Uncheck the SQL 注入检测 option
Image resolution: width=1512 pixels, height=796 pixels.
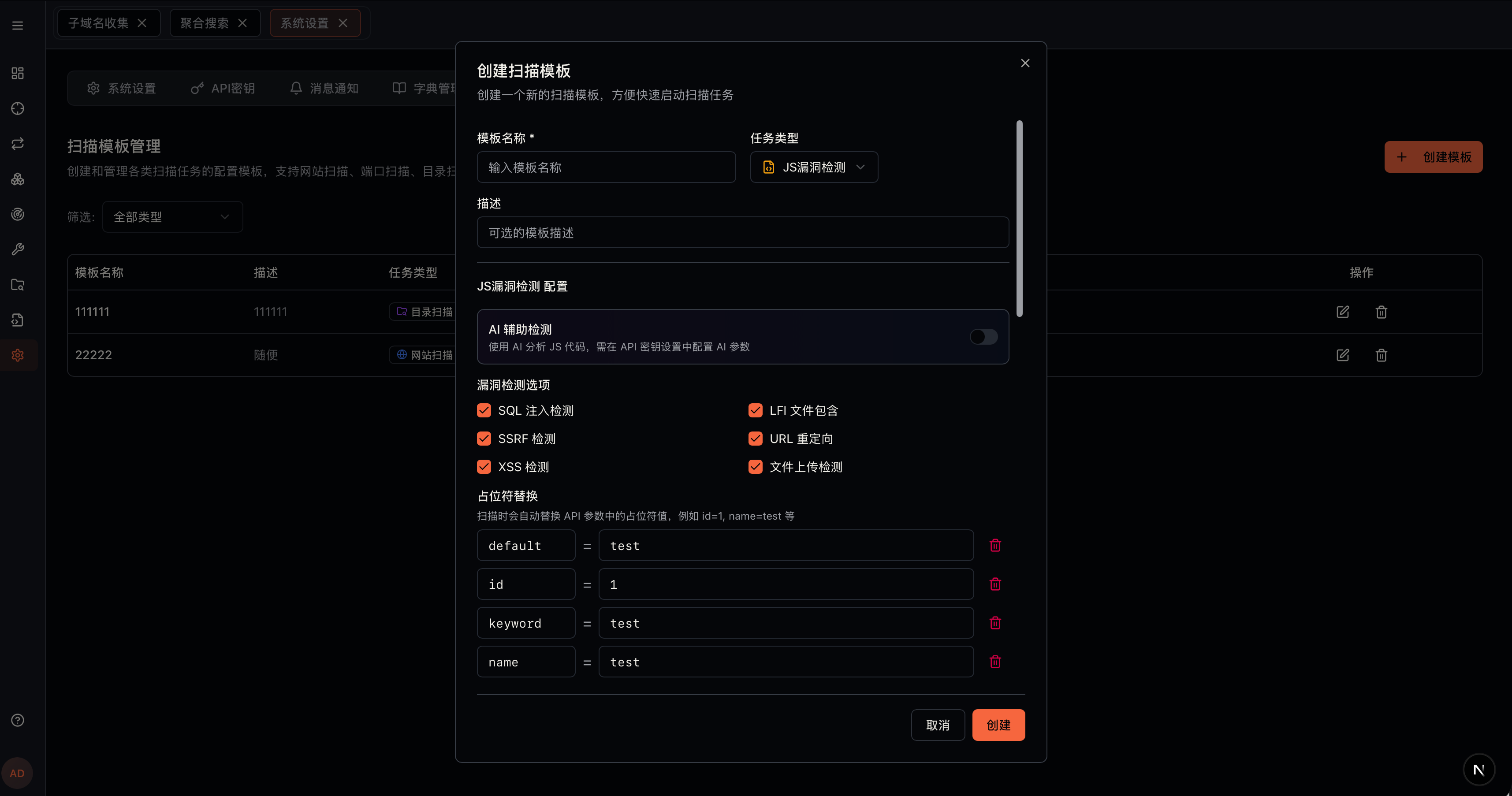pos(484,410)
